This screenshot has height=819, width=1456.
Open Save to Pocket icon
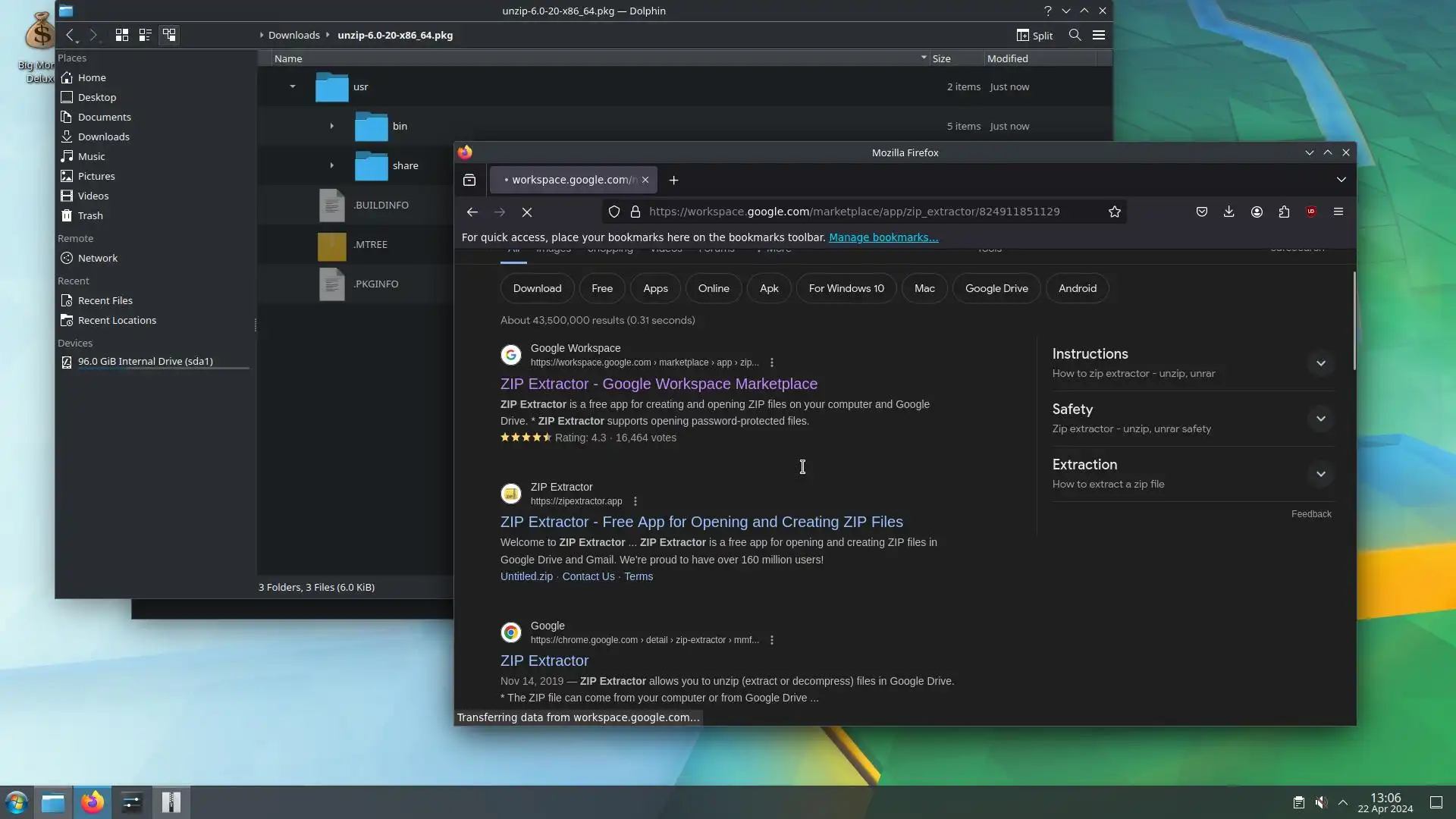tap(1201, 212)
